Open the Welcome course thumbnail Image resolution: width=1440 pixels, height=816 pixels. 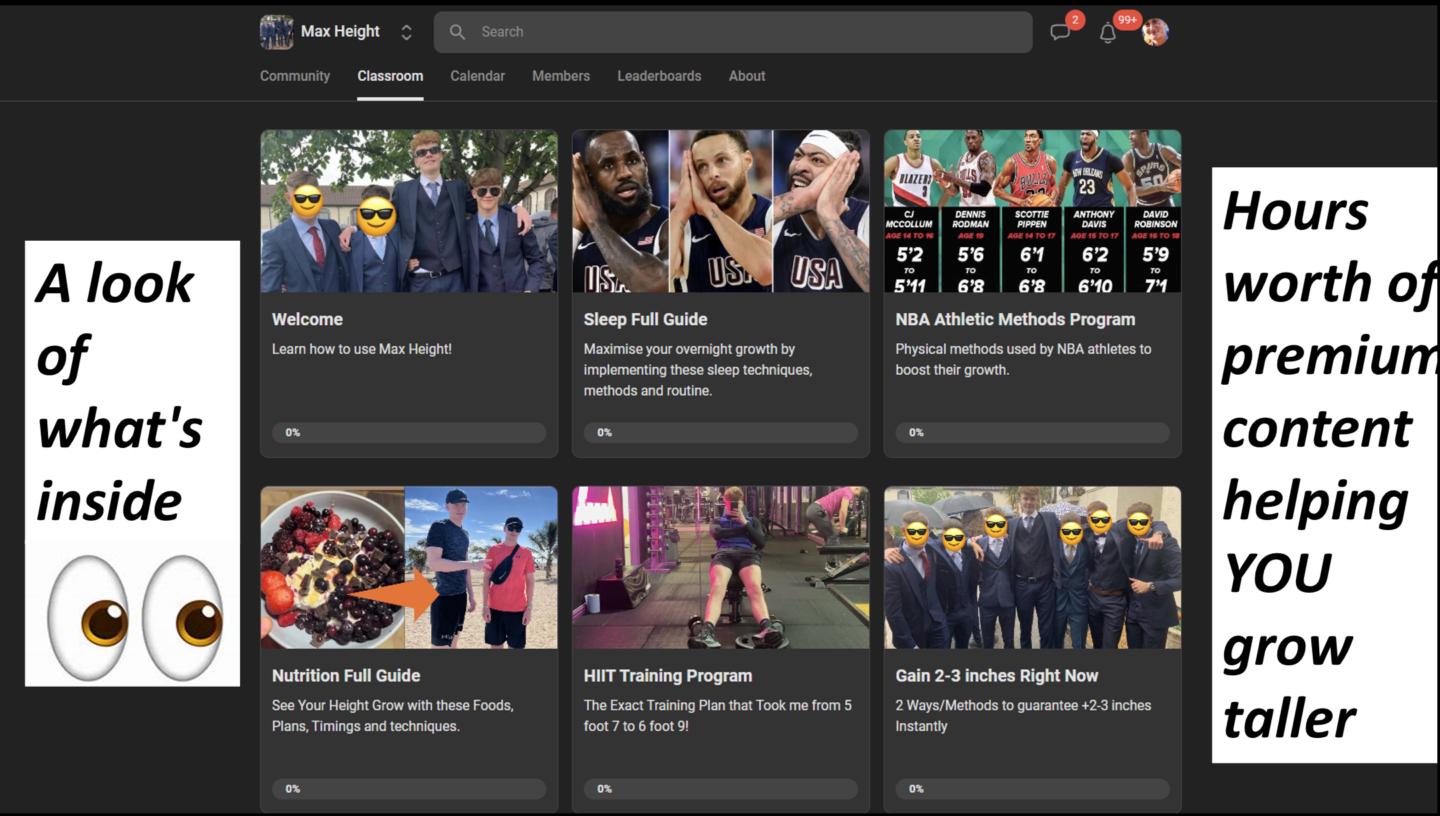(409, 211)
